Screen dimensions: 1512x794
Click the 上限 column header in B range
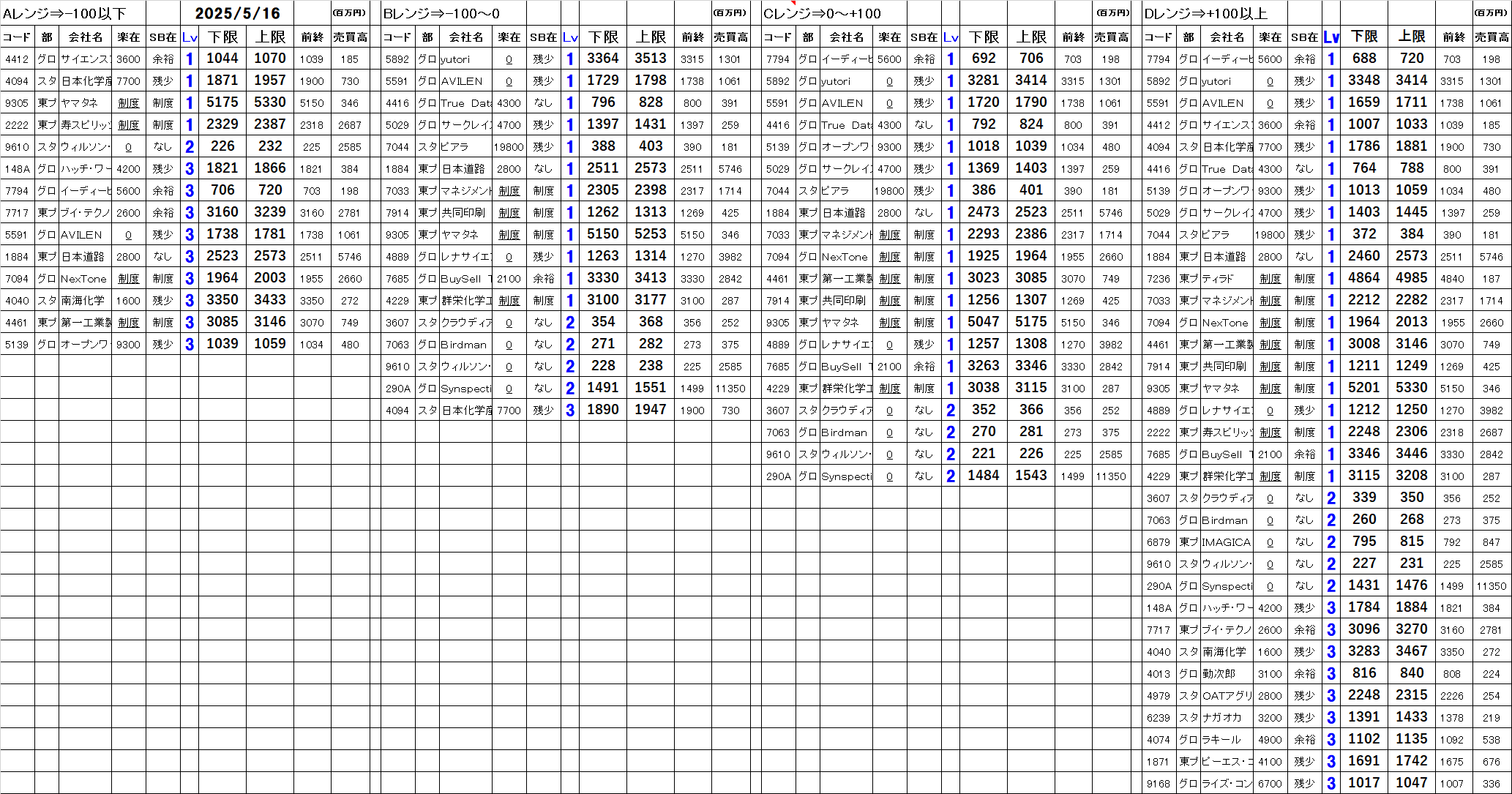pyautogui.click(x=651, y=37)
